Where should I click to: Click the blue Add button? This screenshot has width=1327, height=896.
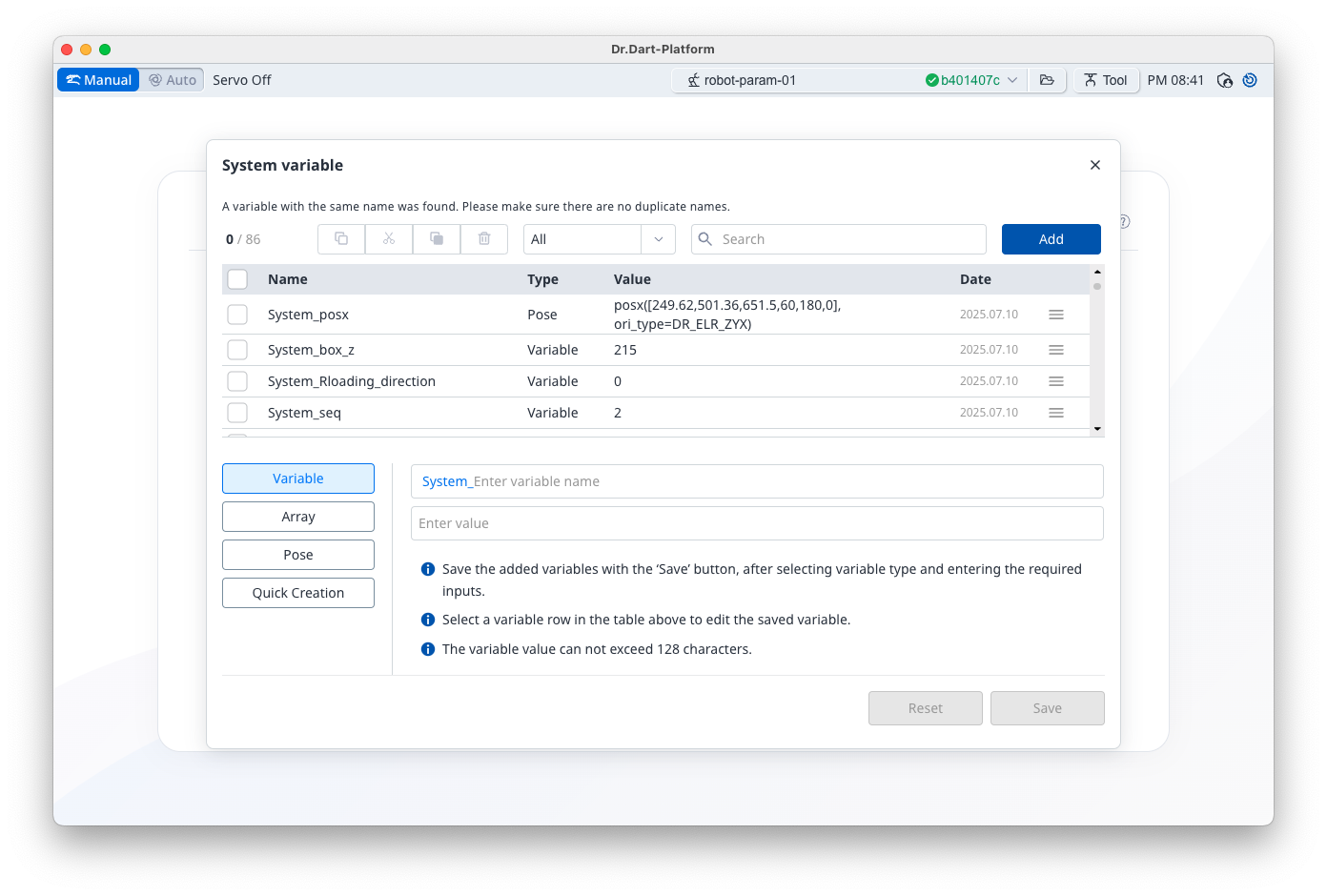[x=1051, y=239]
